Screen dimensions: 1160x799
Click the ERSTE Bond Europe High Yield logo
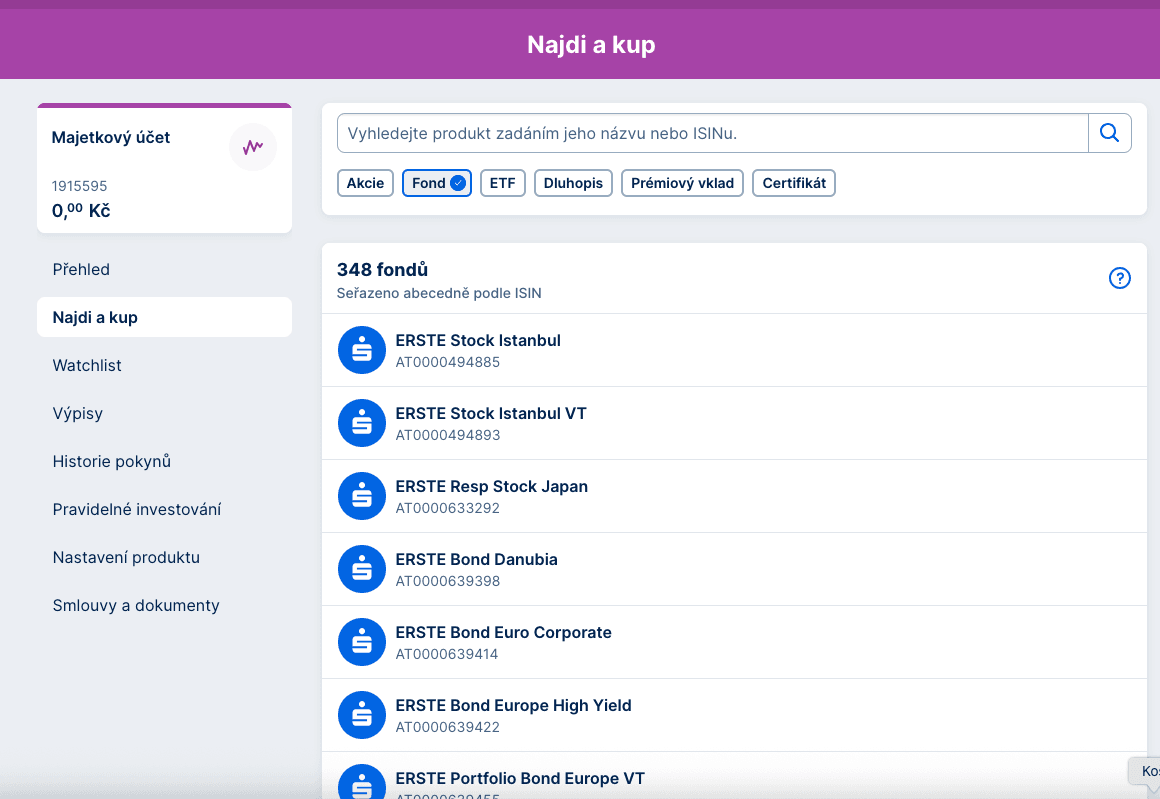pos(362,715)
